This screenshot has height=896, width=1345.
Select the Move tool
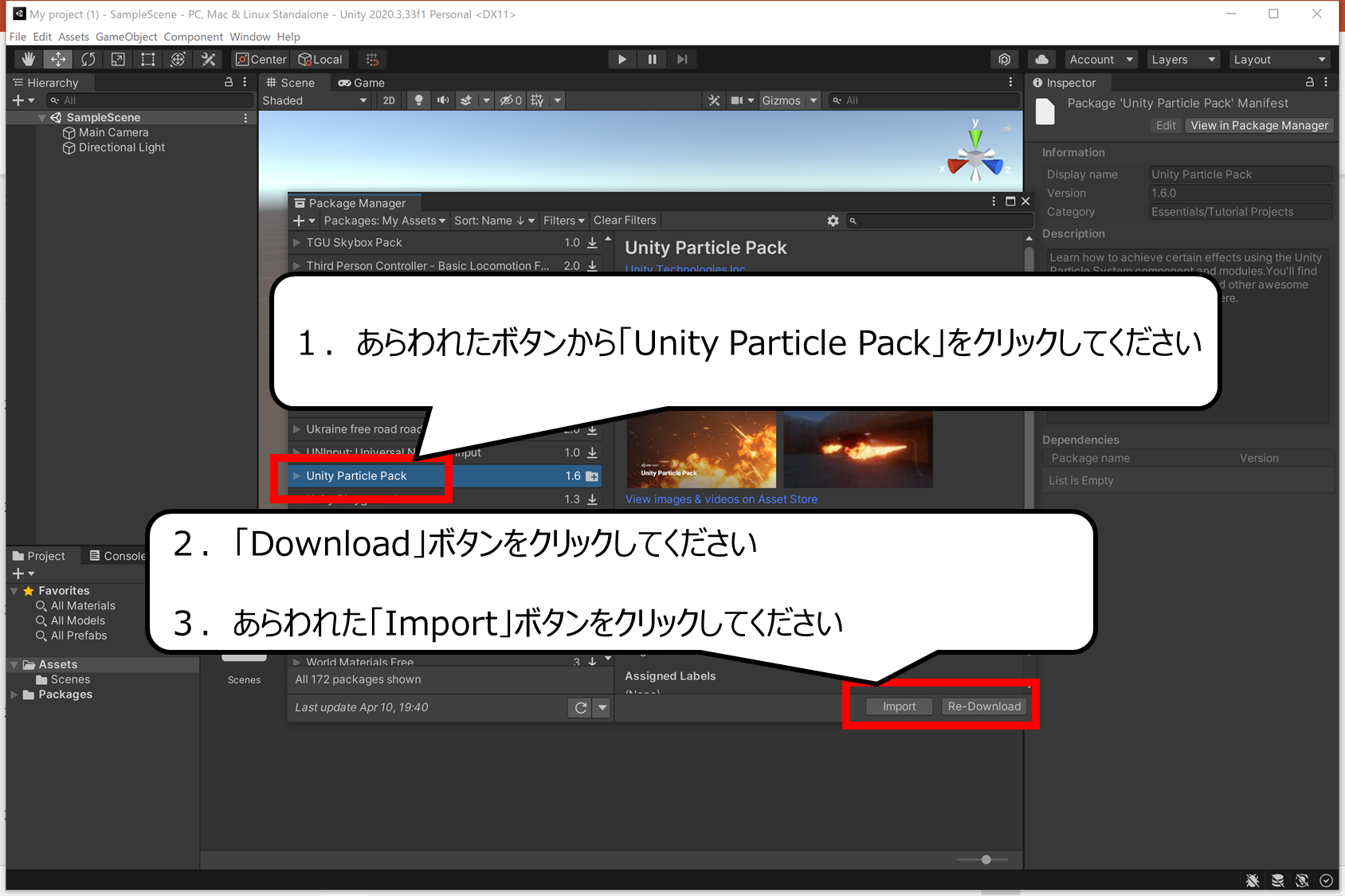(58, 60)
